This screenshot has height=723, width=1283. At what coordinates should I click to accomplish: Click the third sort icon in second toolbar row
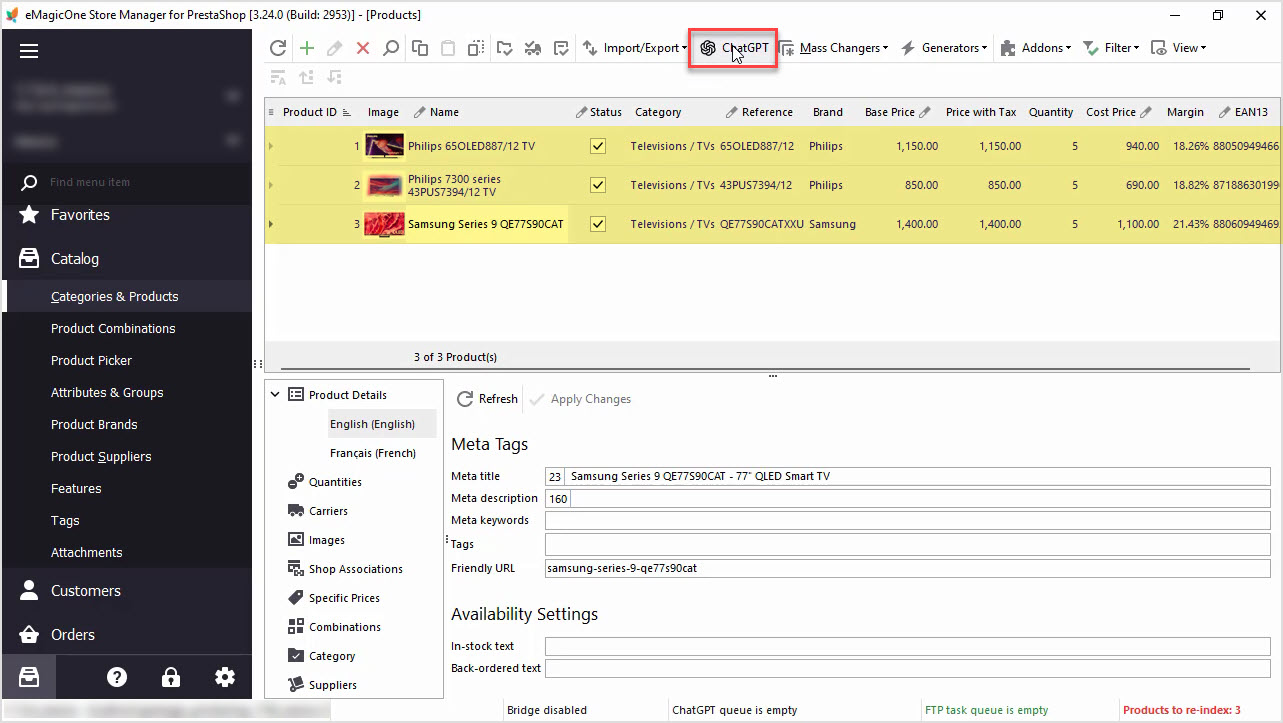(x=334, y=77)
